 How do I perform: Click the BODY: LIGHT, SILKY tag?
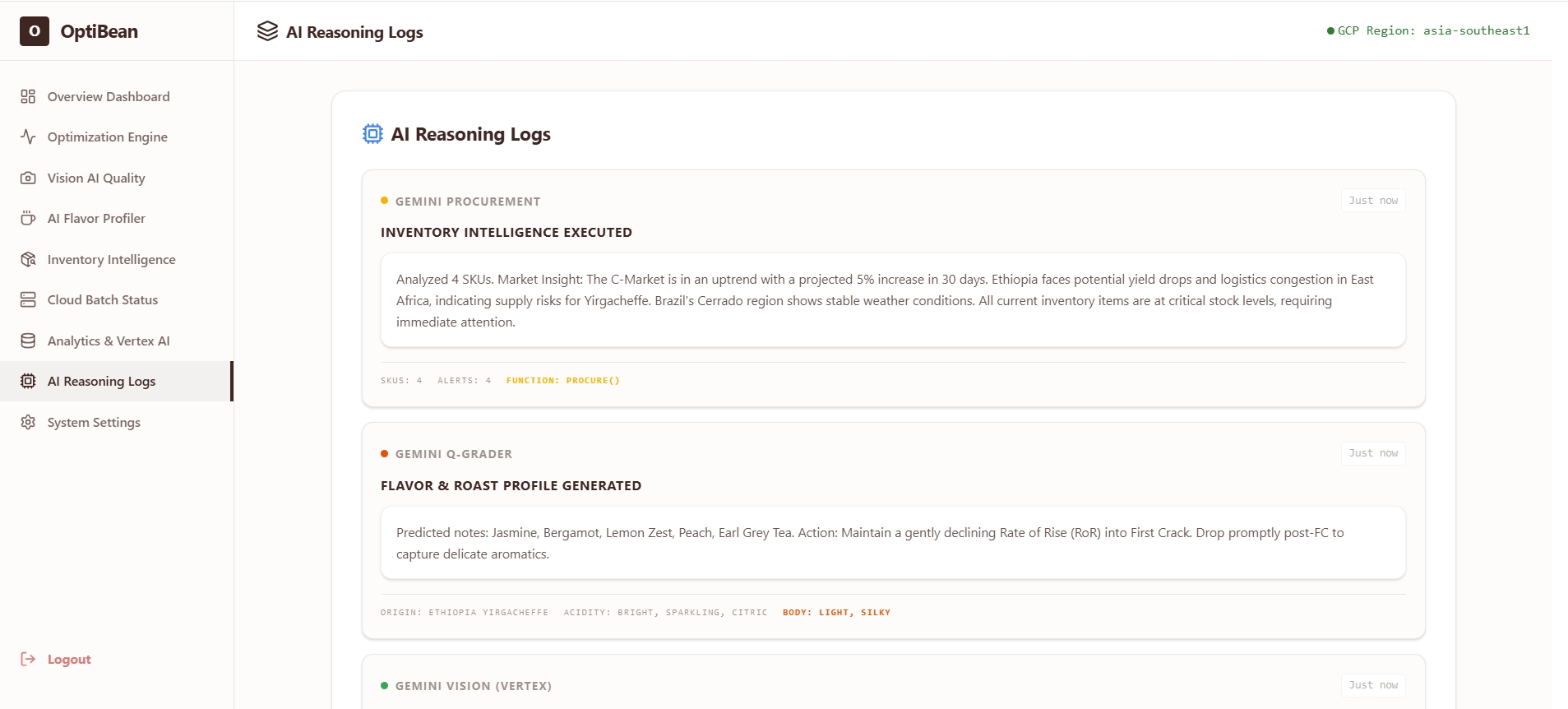coord(836,612)
